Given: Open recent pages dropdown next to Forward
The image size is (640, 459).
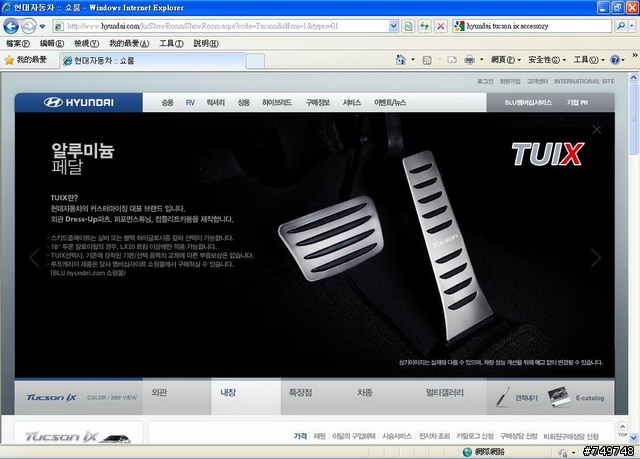Looking at the screenshot, I should [42, 27].
